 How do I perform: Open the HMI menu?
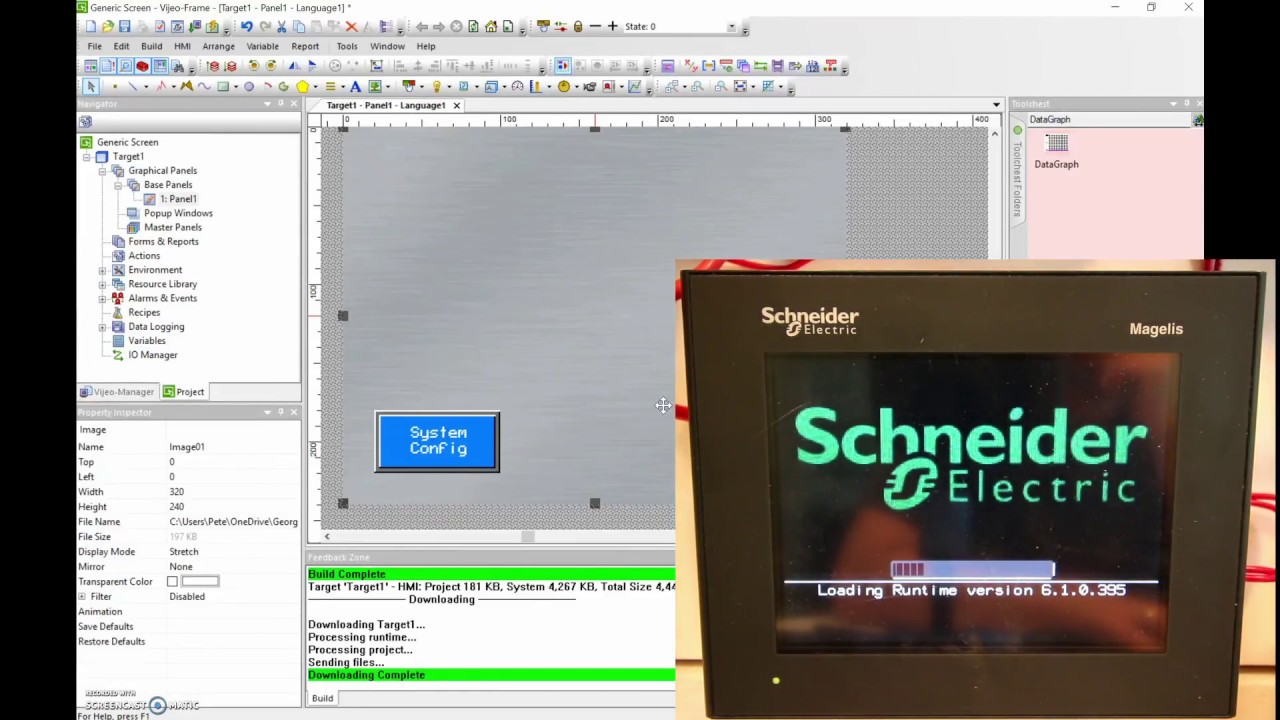click(182, 46)
